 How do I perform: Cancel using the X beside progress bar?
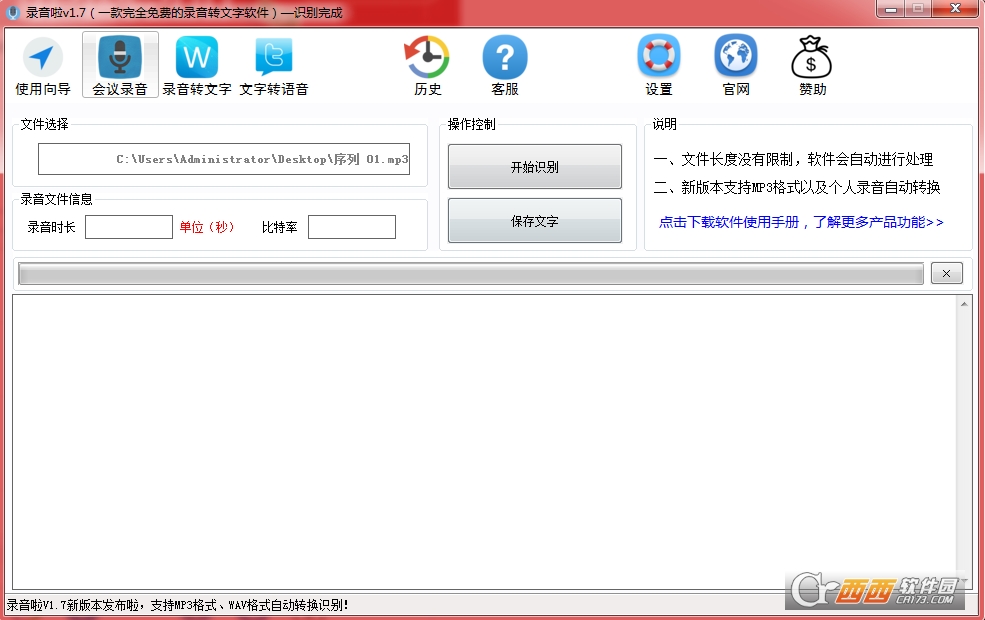[x=947, y=273]
